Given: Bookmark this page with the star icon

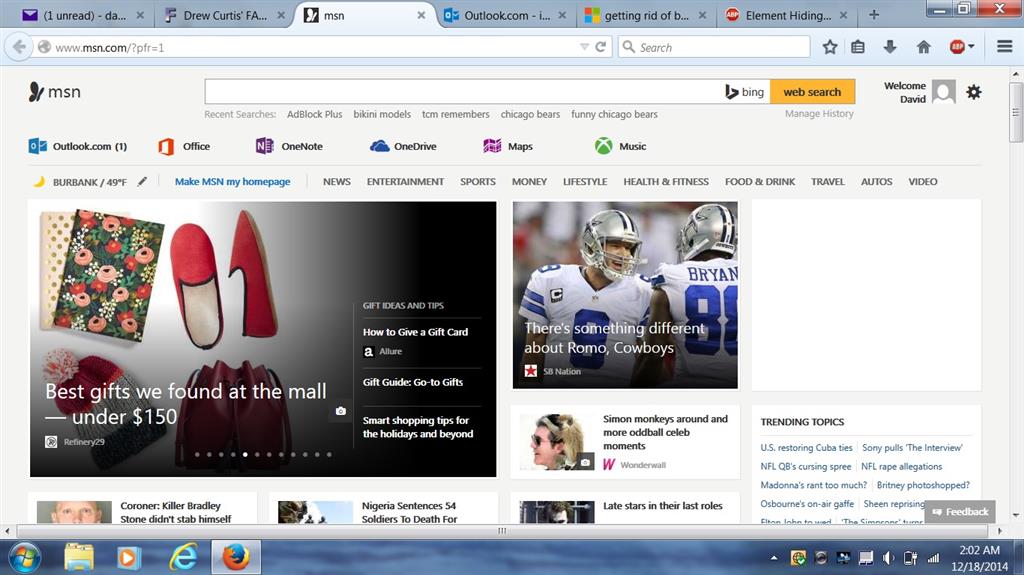Looking at the screenshot, I should click(829, 47).
